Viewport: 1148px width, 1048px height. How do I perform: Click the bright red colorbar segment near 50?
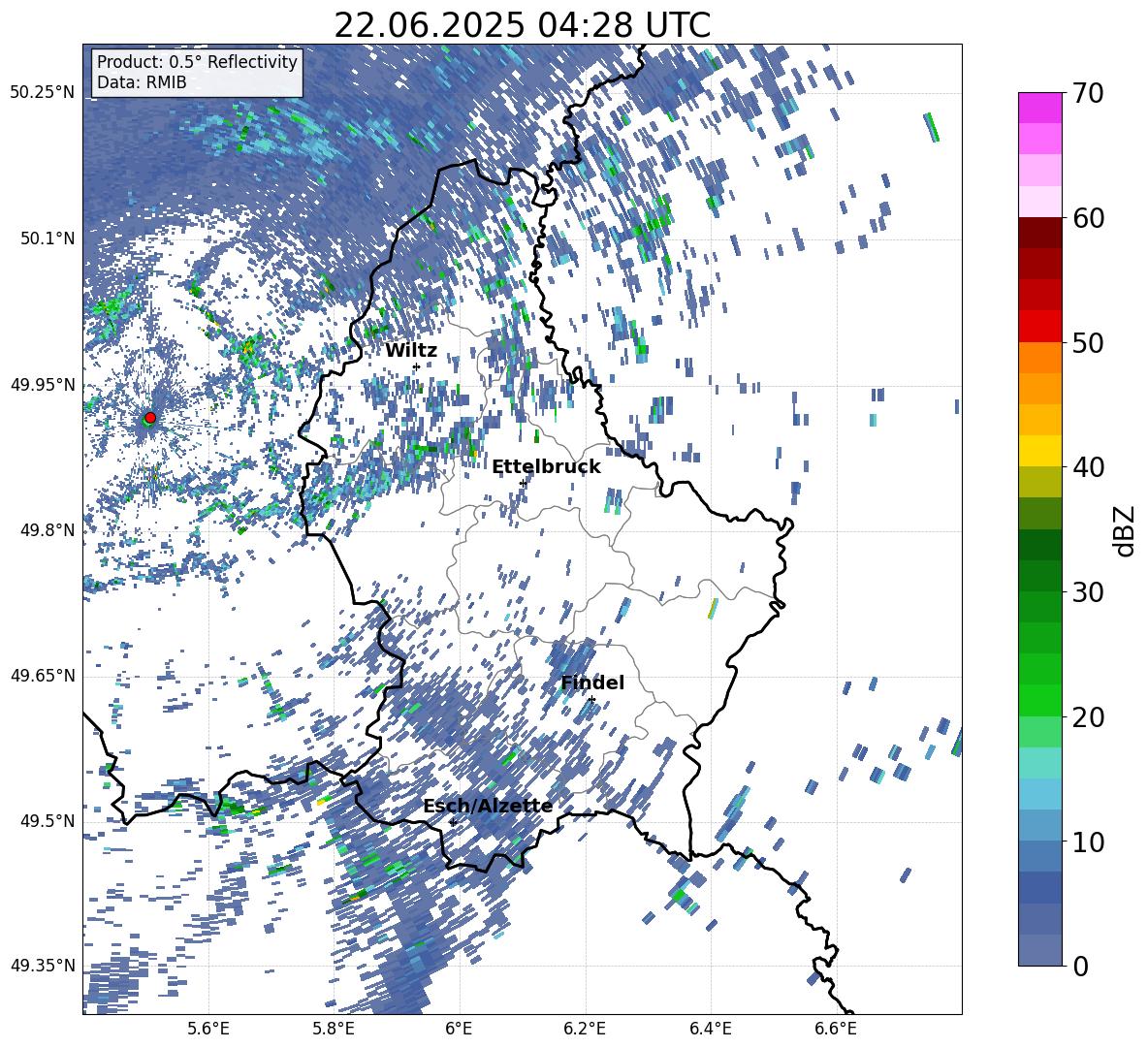click(x=1039, y=327)
